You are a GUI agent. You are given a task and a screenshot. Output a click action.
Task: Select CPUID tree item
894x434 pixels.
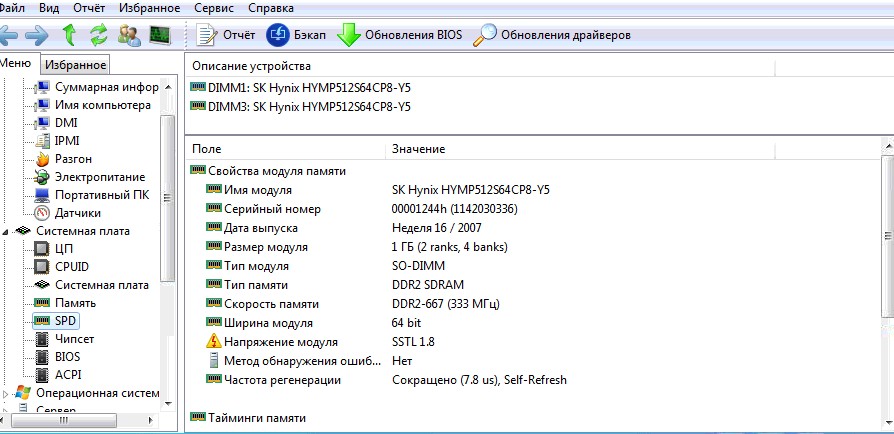(62, 267)
